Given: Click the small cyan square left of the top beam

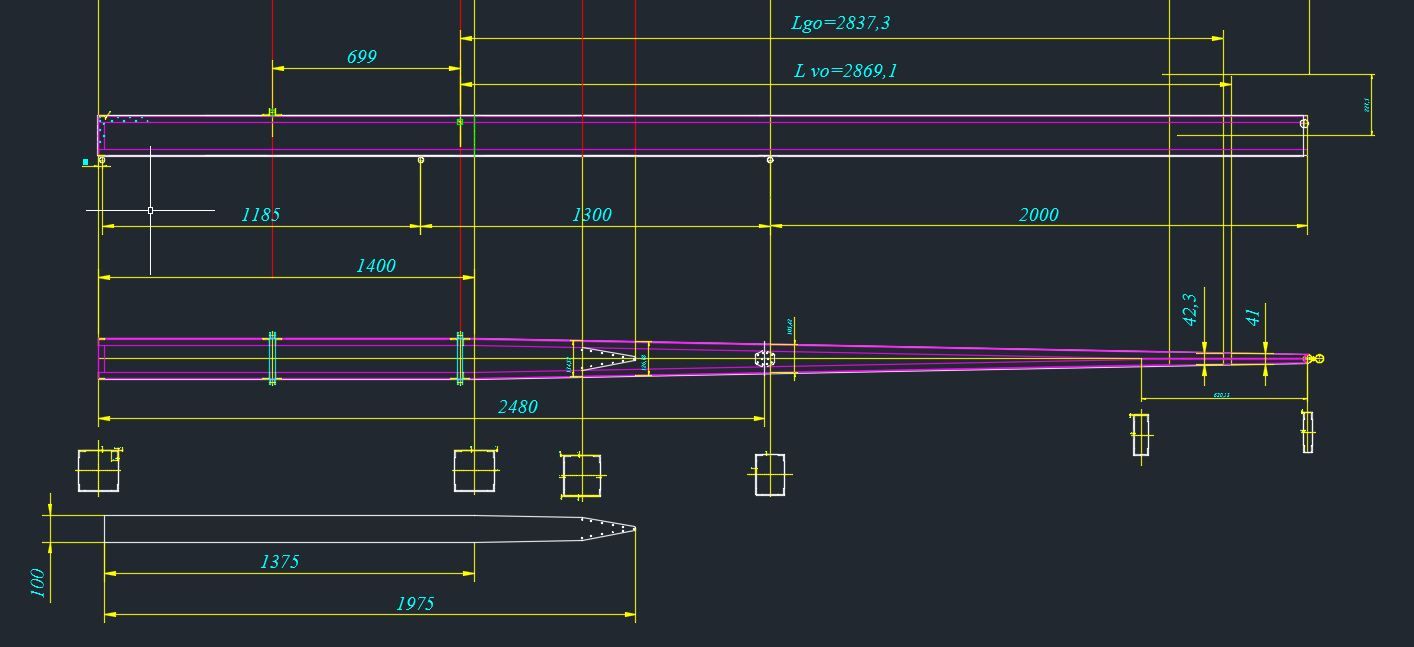Looking at the screenshot, I should [87, 160].
